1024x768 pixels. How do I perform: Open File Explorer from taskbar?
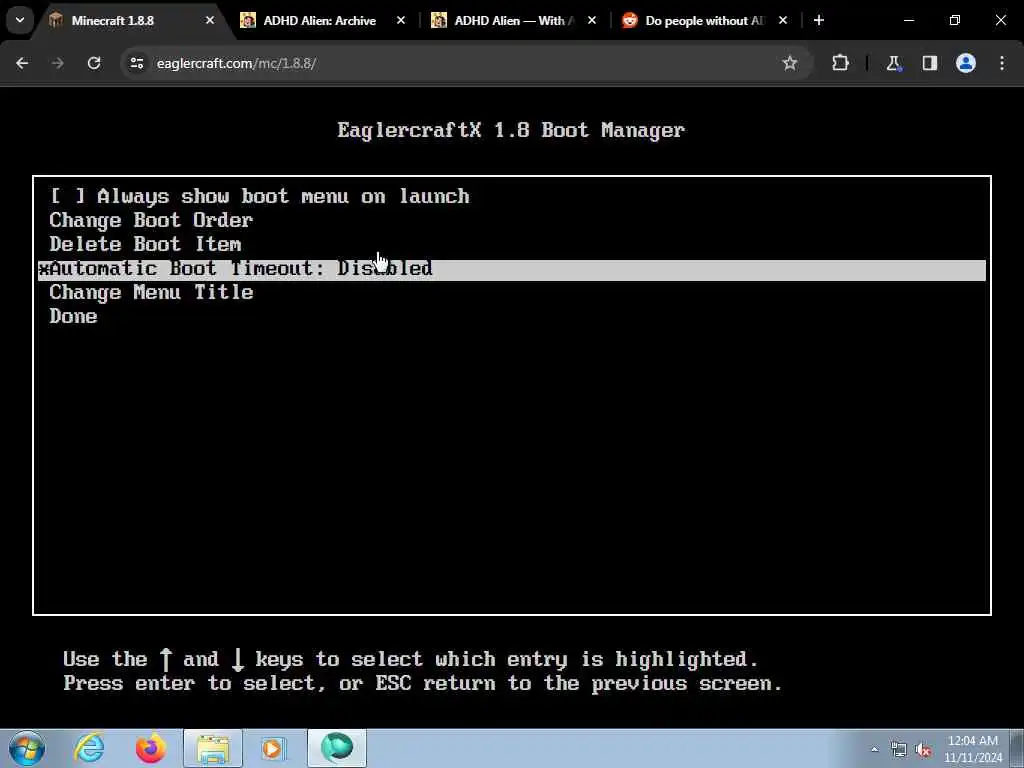(213, 748)
